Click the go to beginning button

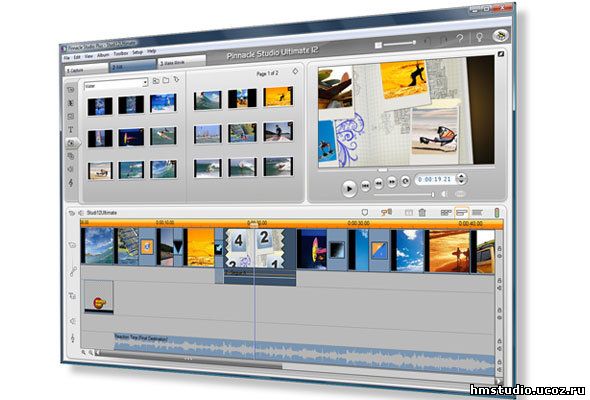pyautogui.click(x=365, y=186)
